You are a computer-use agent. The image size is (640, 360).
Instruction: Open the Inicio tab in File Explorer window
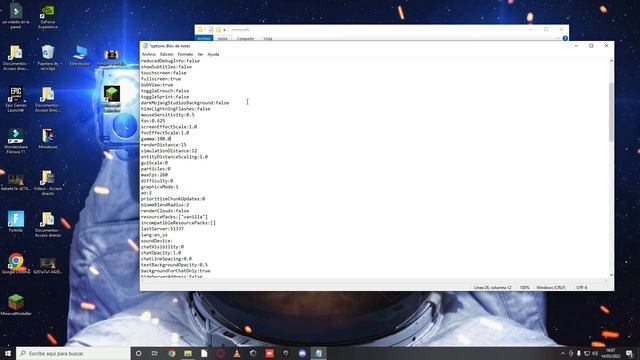[223, 38]
